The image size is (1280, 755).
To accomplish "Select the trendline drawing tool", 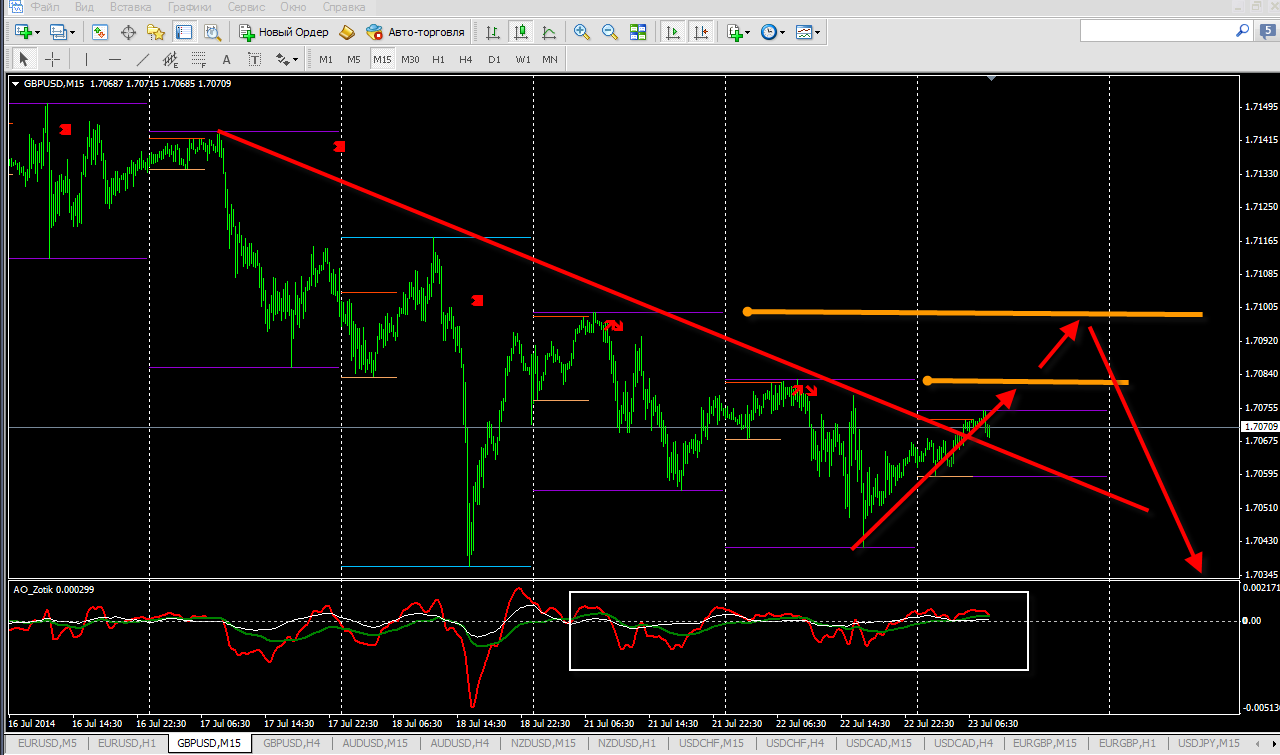I will 143,59.
